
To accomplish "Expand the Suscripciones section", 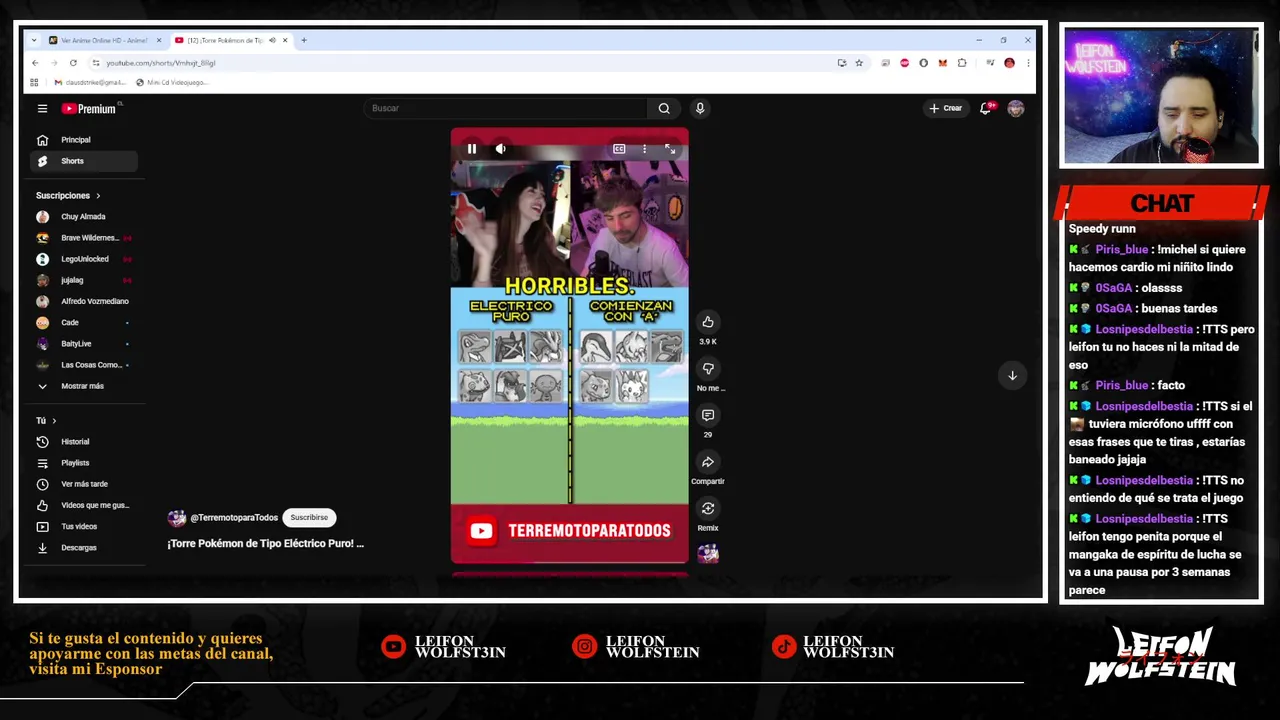I will point(68,196).
